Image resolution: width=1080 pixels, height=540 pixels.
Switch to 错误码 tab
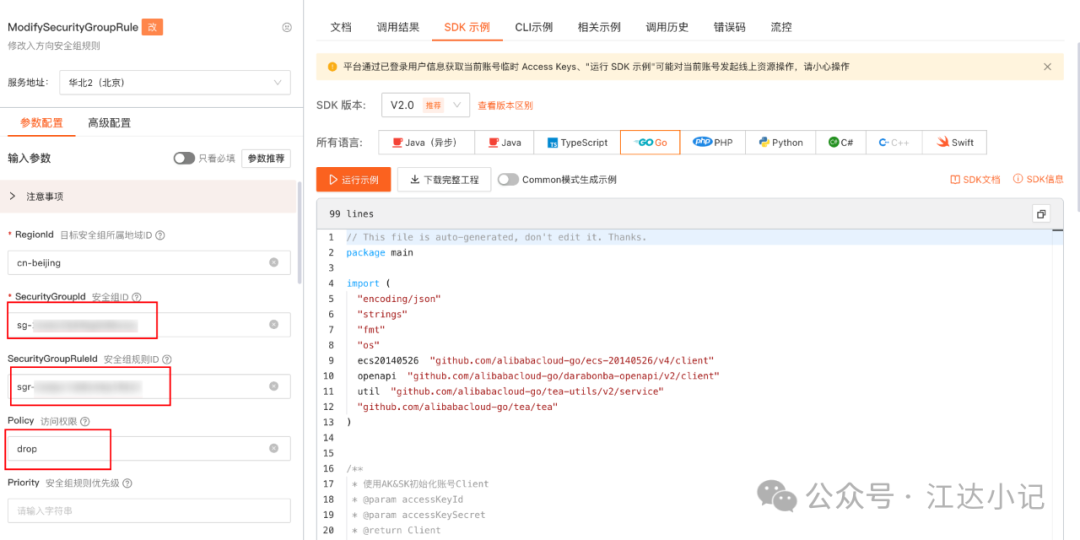[x=729, y=28]
